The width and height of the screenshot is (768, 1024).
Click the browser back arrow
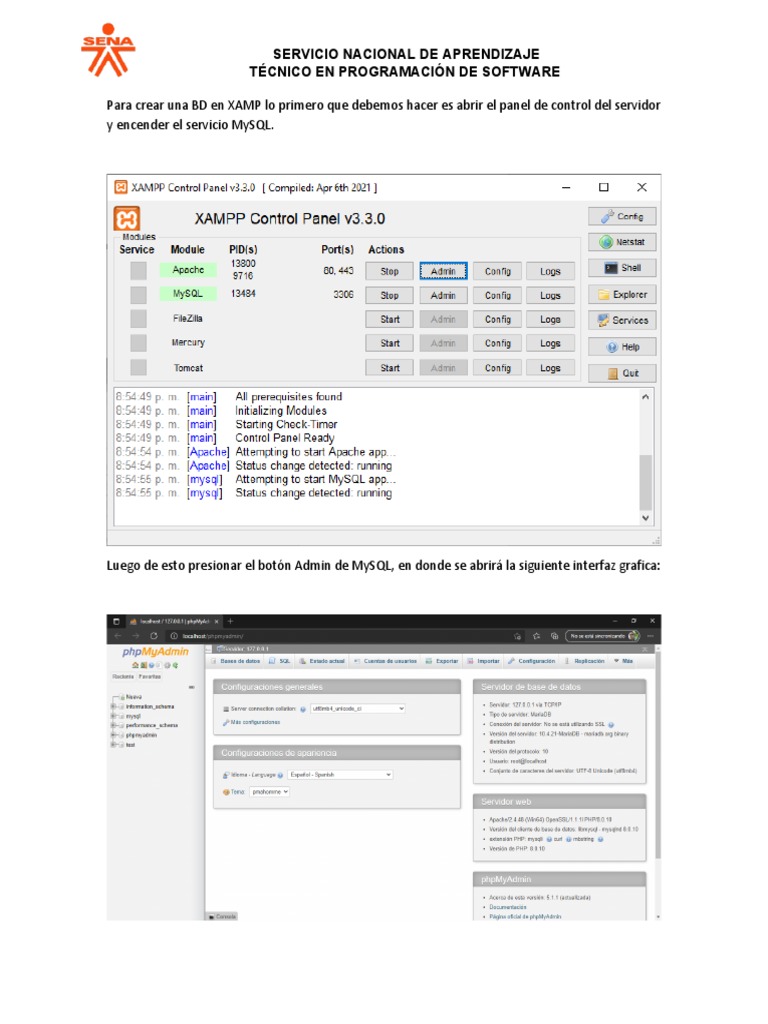point(118,635)
